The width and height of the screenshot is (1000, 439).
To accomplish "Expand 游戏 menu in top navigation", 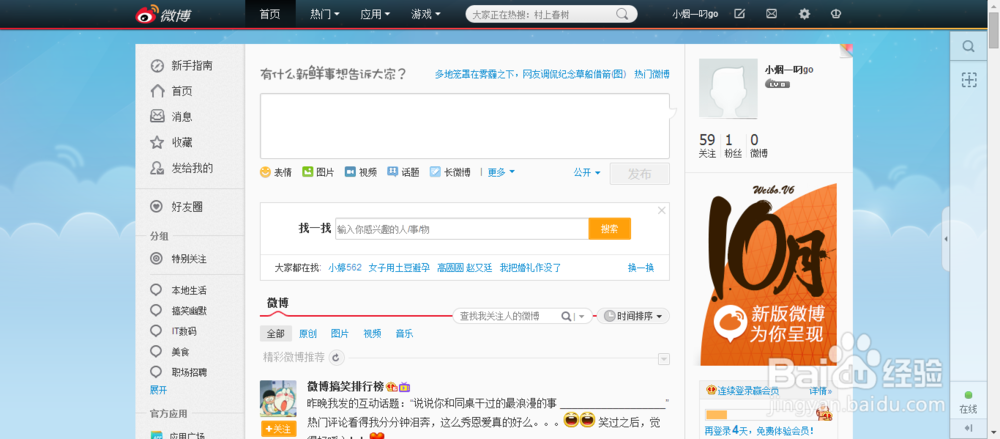I will (x=425, y=14).
